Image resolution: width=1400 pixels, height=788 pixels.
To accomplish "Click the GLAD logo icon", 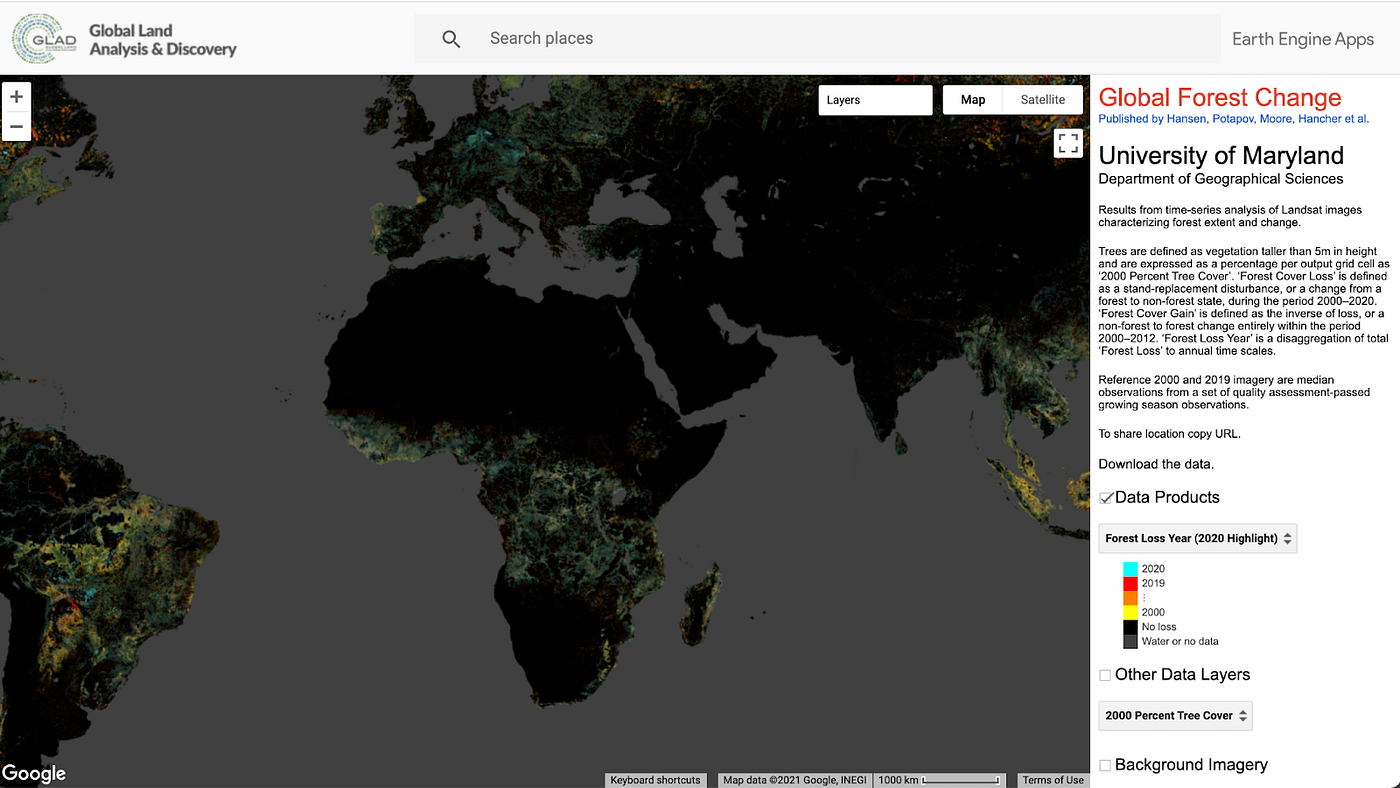I will pos(45,38).
